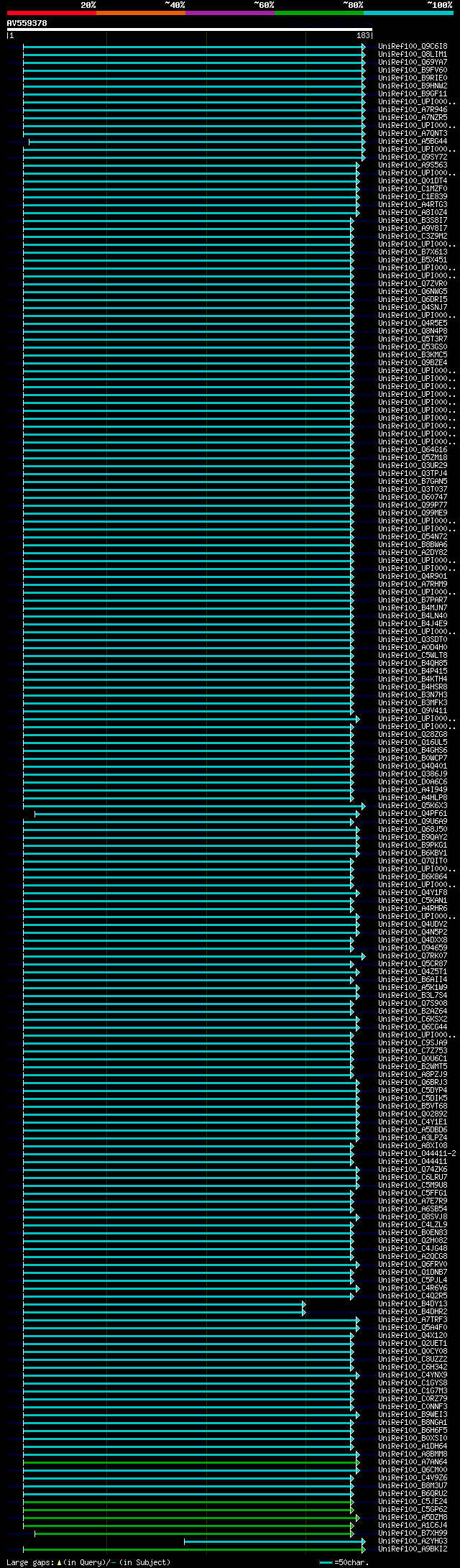Screen dimensions: 460x1568
Task: Select the UniRef100_C3Z9M2 label
Action: (413, 237)
